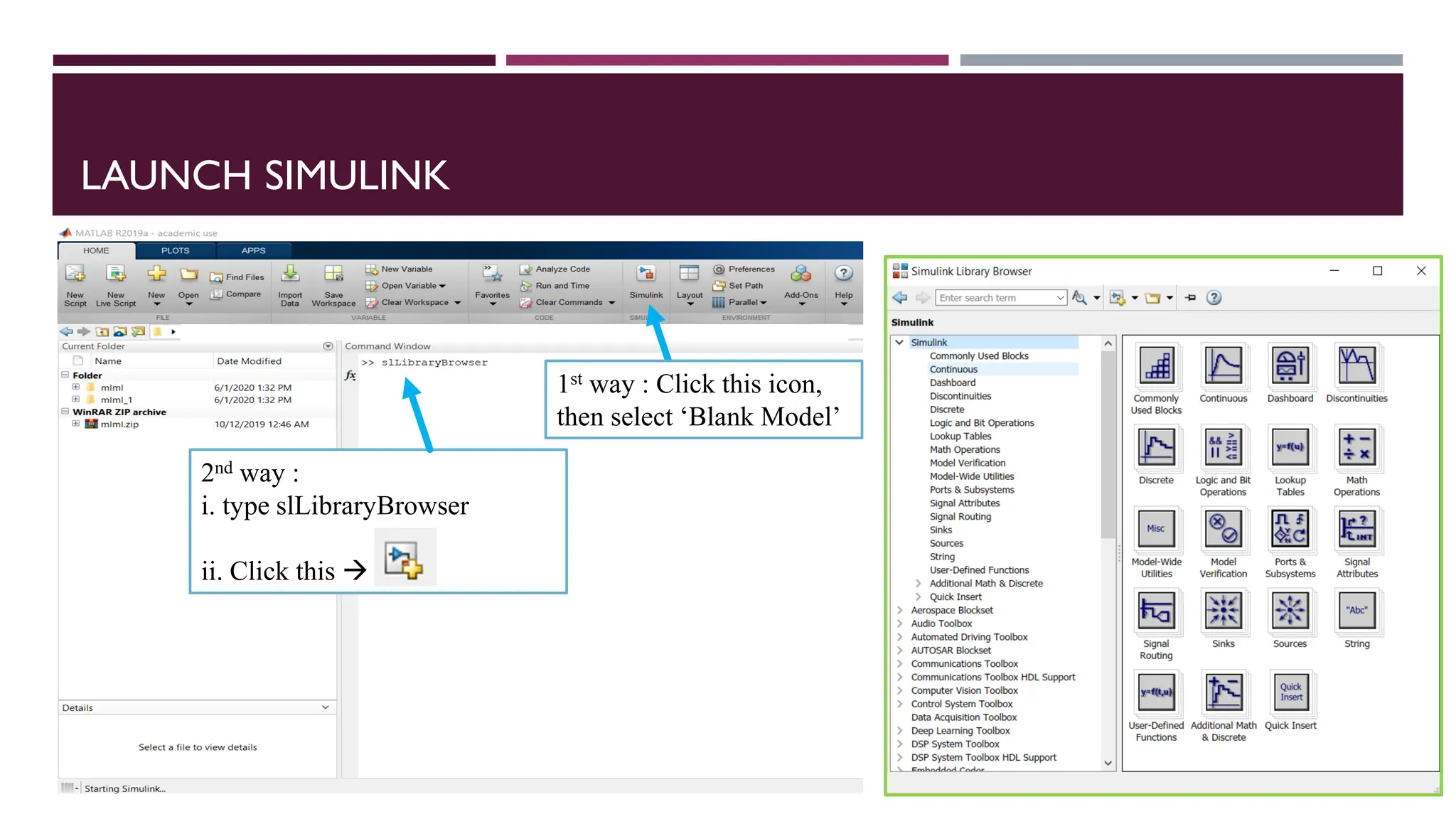Click New Script icon
The height and width of the screenshot is (819, 1456).
[x=75, y=274]
